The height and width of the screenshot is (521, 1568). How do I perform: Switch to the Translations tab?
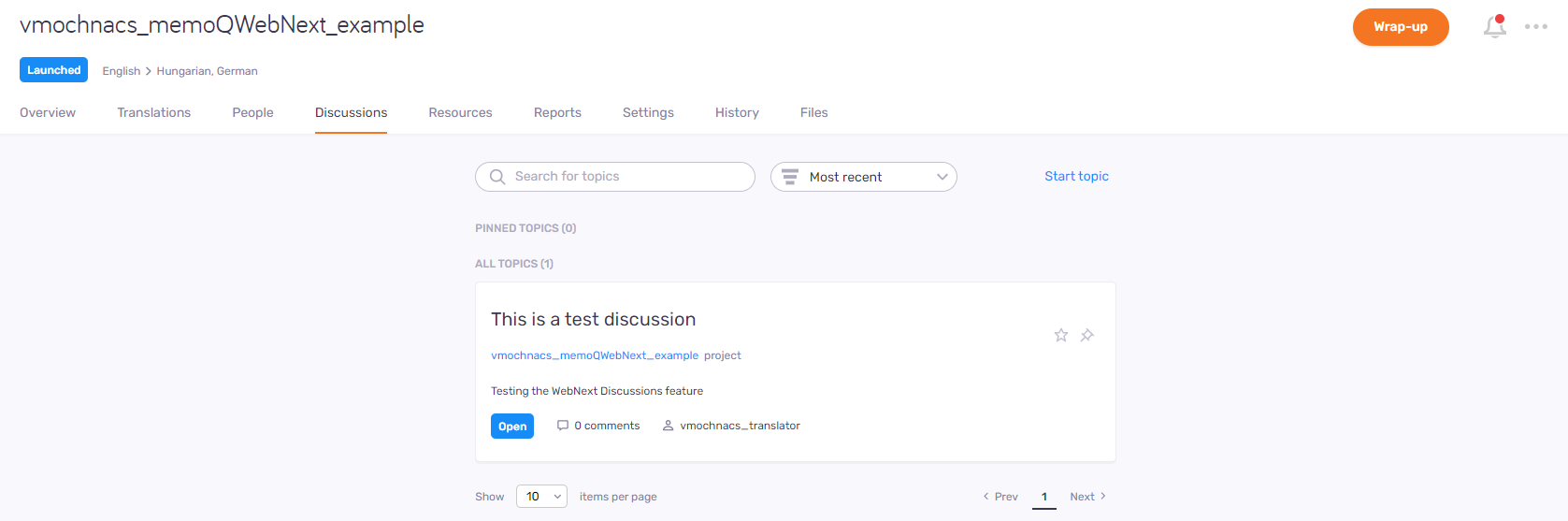154,112
